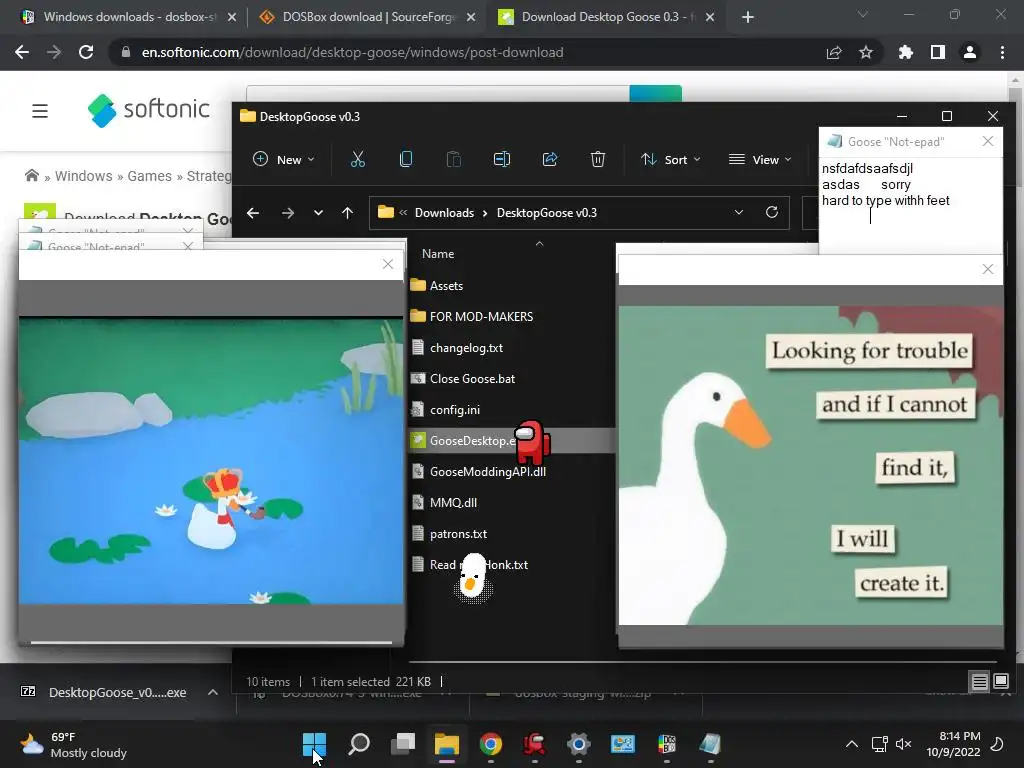Open a new Chrome tab

pyautogui.click(x=748, y=17)
